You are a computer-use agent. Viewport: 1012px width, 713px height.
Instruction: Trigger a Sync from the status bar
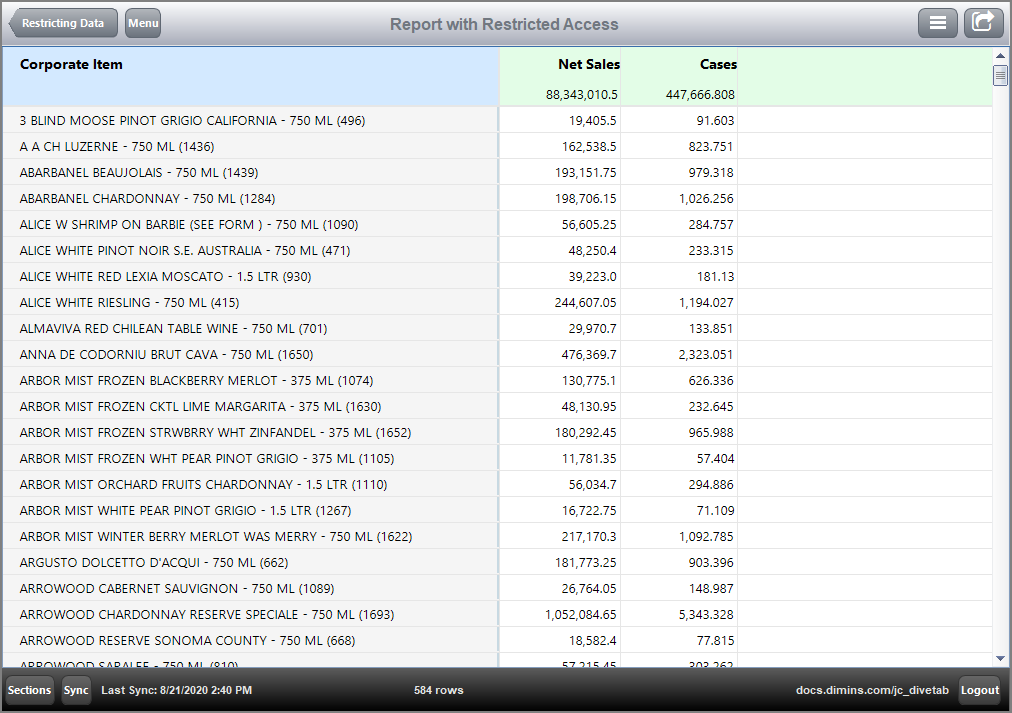76,690
